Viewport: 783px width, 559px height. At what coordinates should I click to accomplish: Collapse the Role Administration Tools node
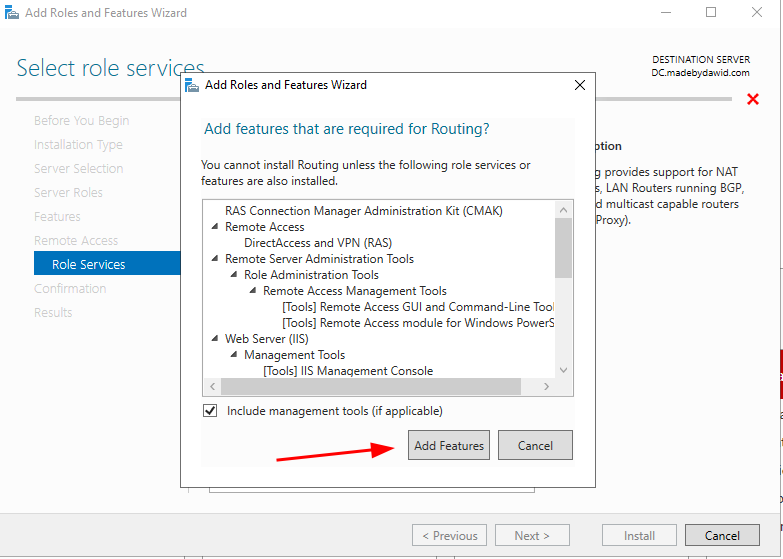pos(234,275)
